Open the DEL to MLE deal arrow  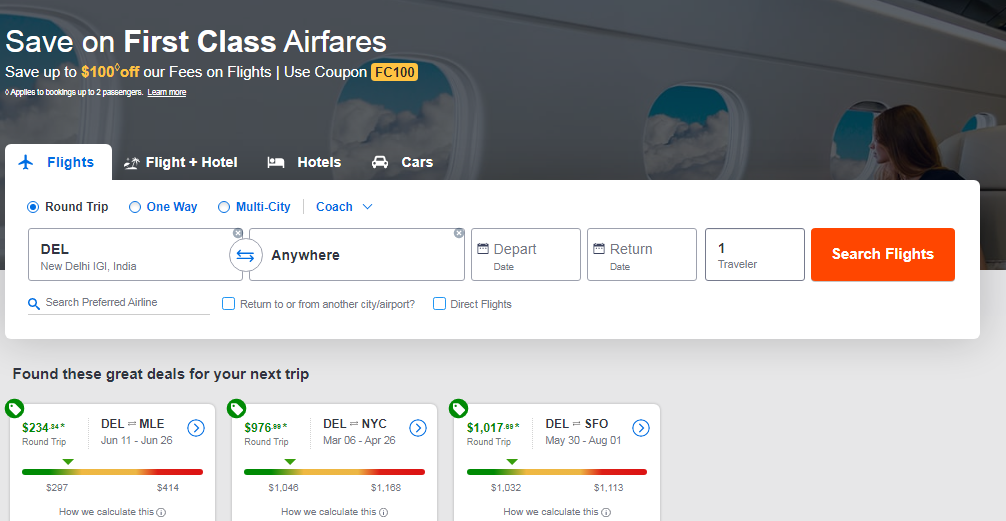coord(196,428)
